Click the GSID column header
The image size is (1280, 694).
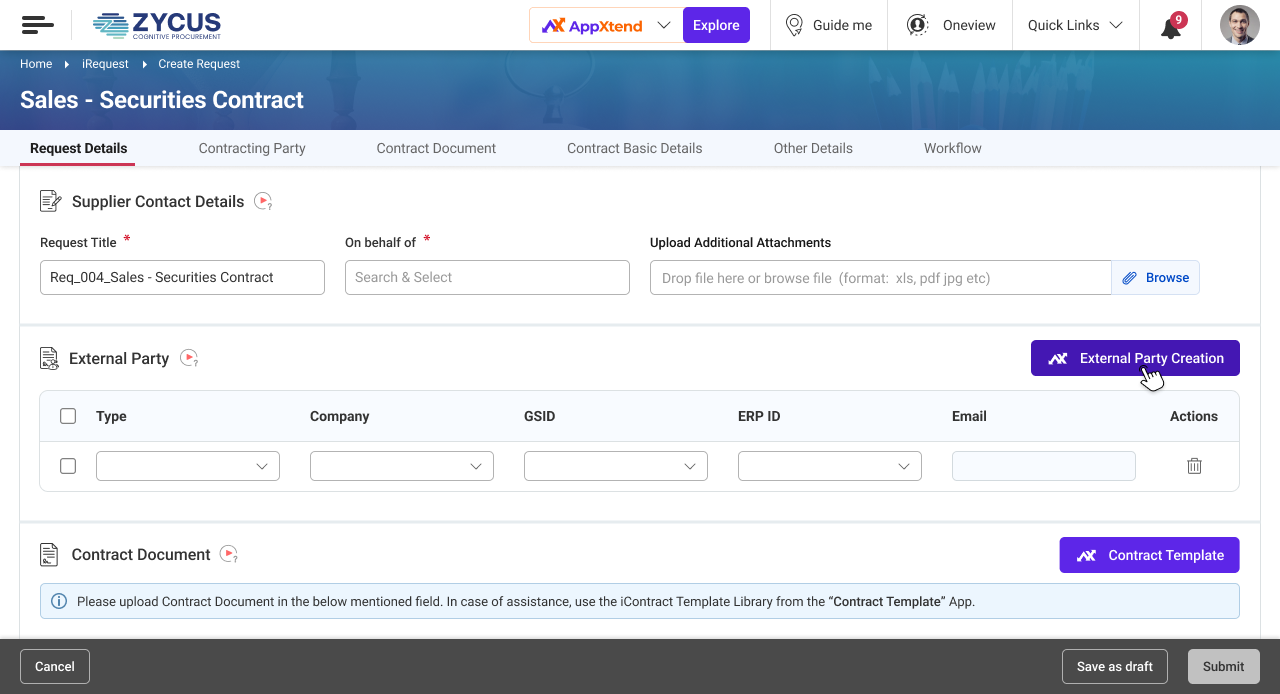pyautogui.click(x=539, y=416)
